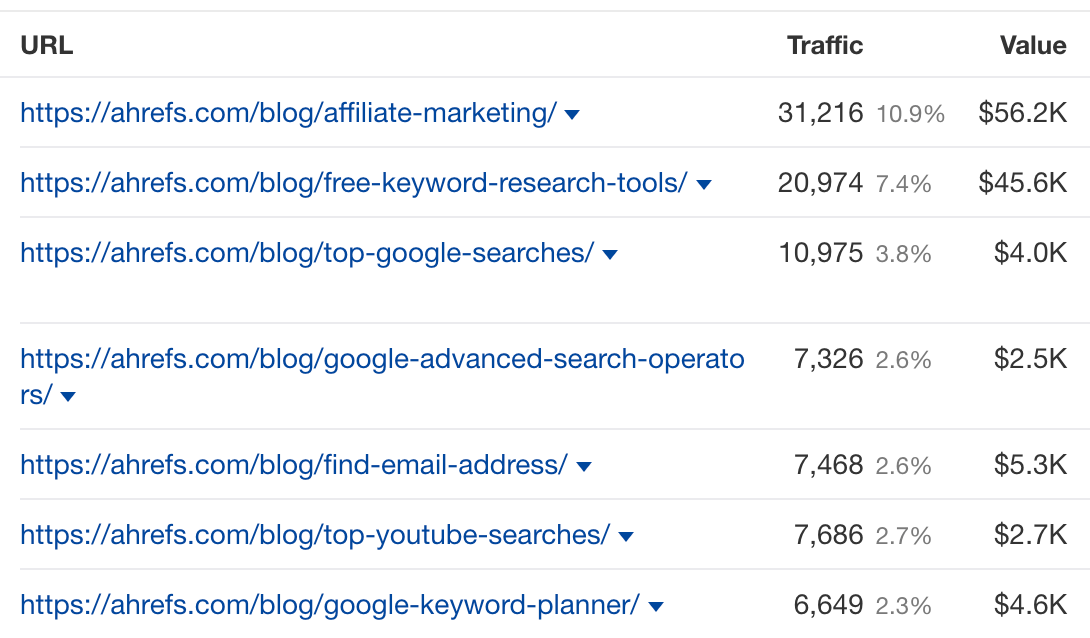Open the dropdown arrow beside top-google-searches URL
This screenshot has height=638, width=1090.
coord(610,255)
